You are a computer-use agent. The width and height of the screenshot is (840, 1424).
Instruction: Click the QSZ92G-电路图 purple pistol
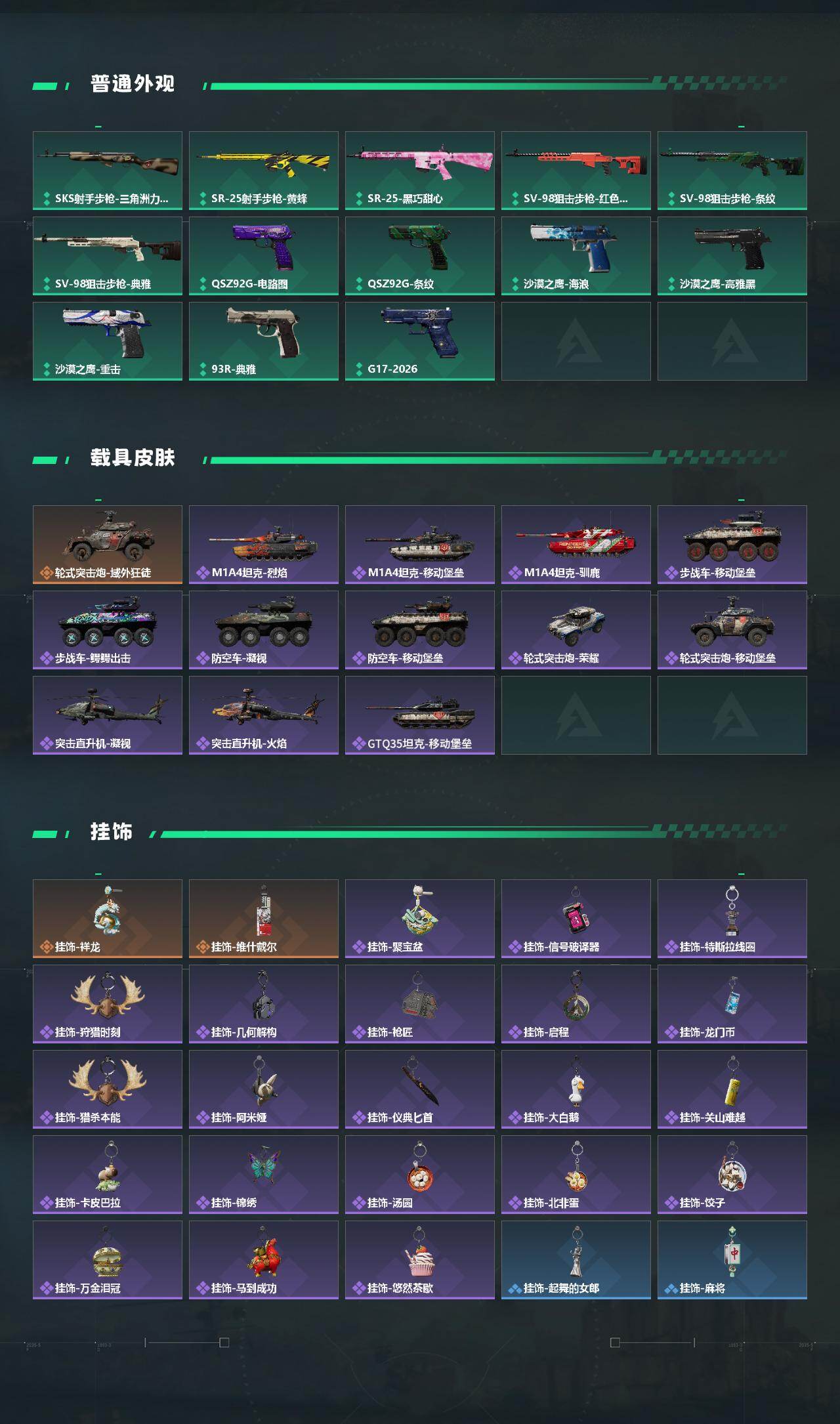(264, 256)
